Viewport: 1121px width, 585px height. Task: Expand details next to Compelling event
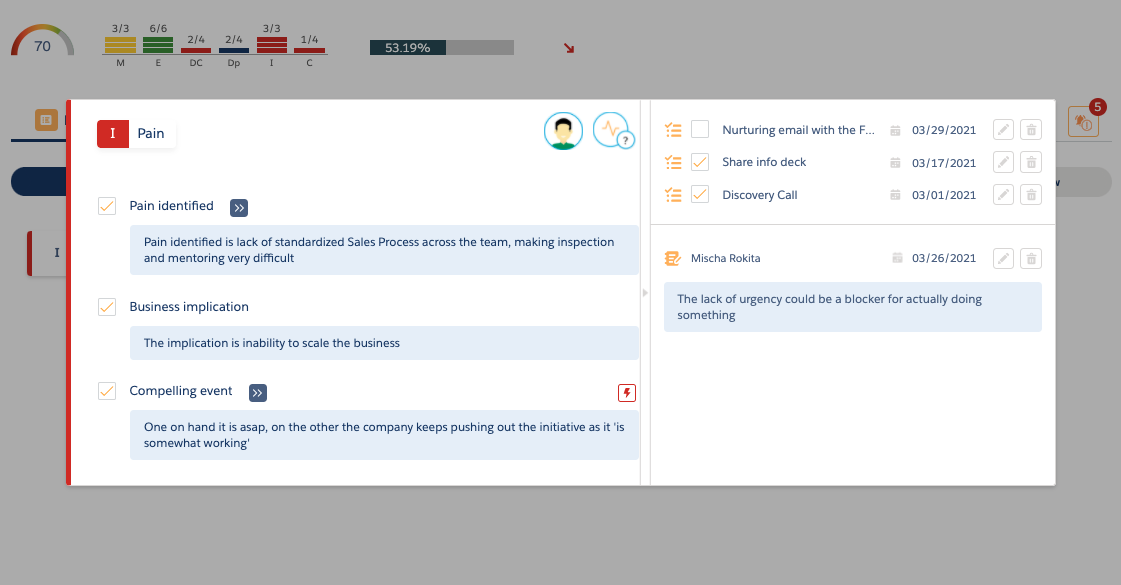258,393
